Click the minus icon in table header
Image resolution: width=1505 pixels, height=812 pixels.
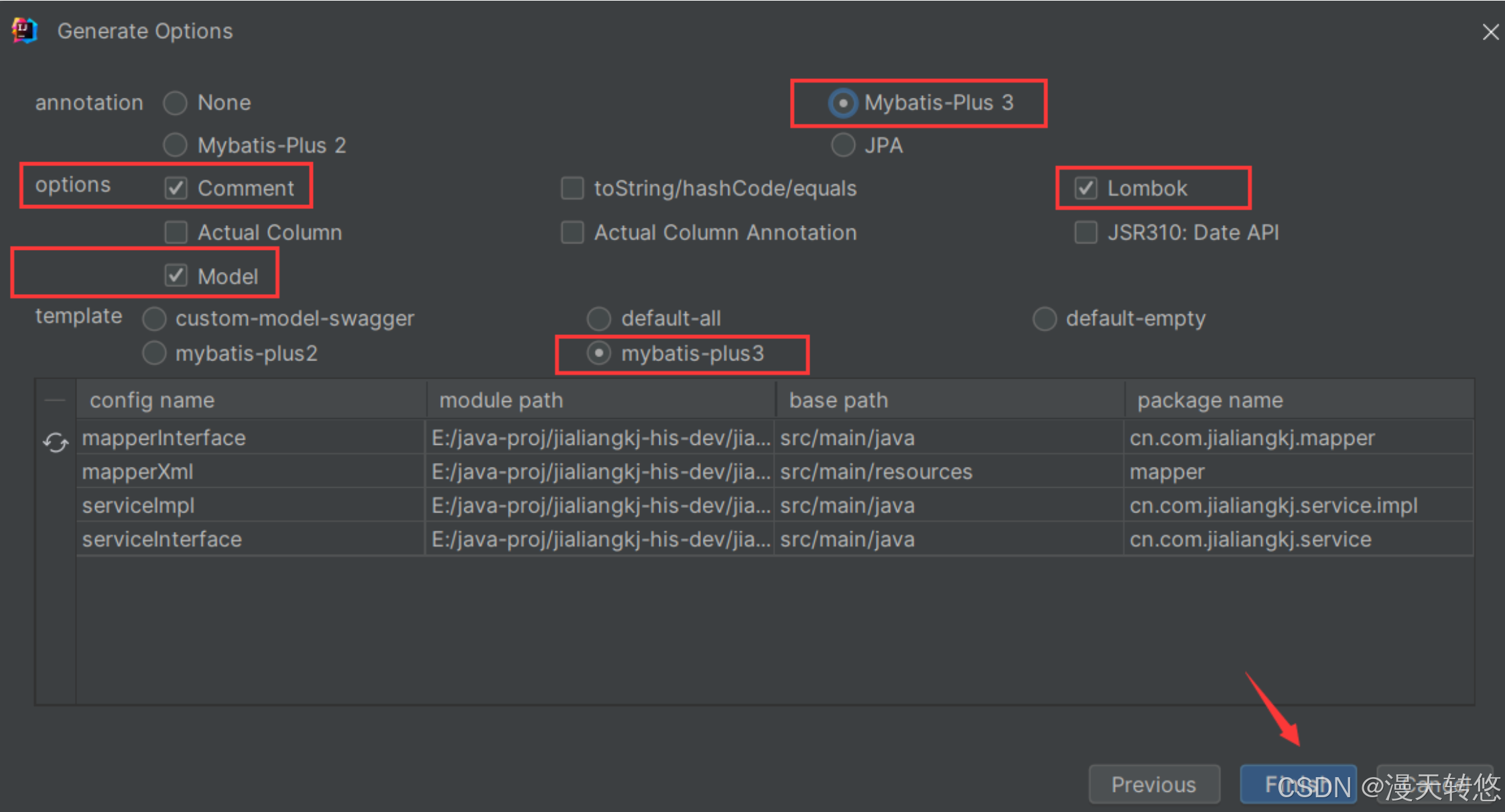(x=55, y=400)
